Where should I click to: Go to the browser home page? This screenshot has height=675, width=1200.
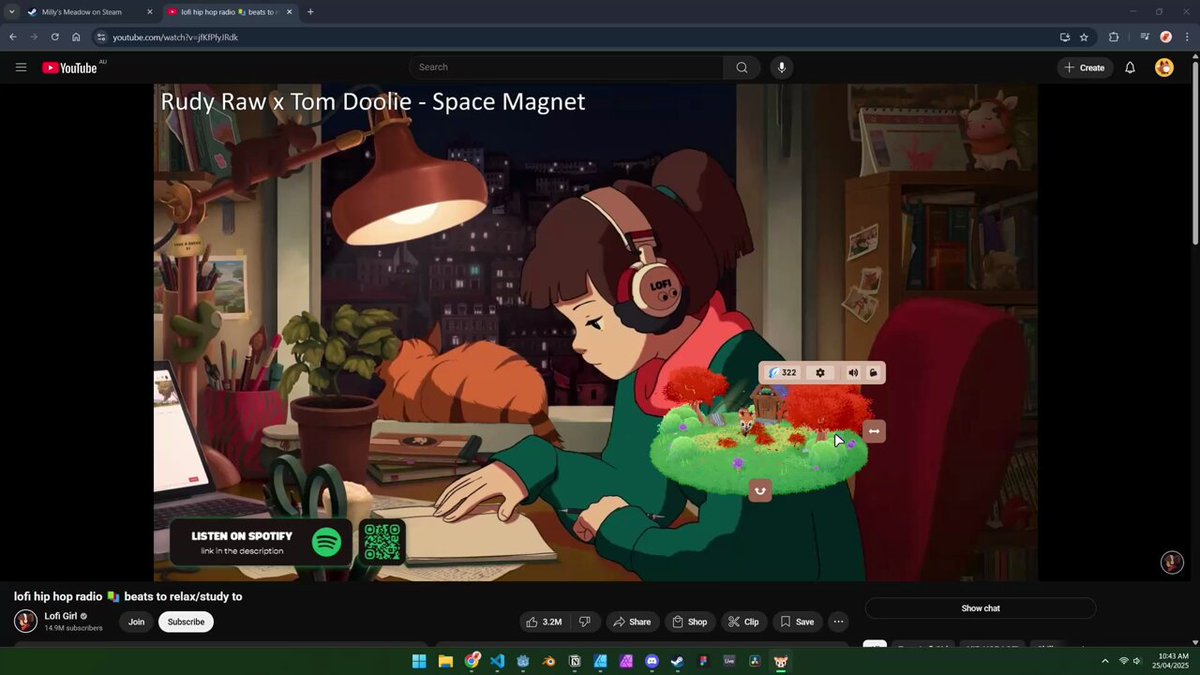76,37
